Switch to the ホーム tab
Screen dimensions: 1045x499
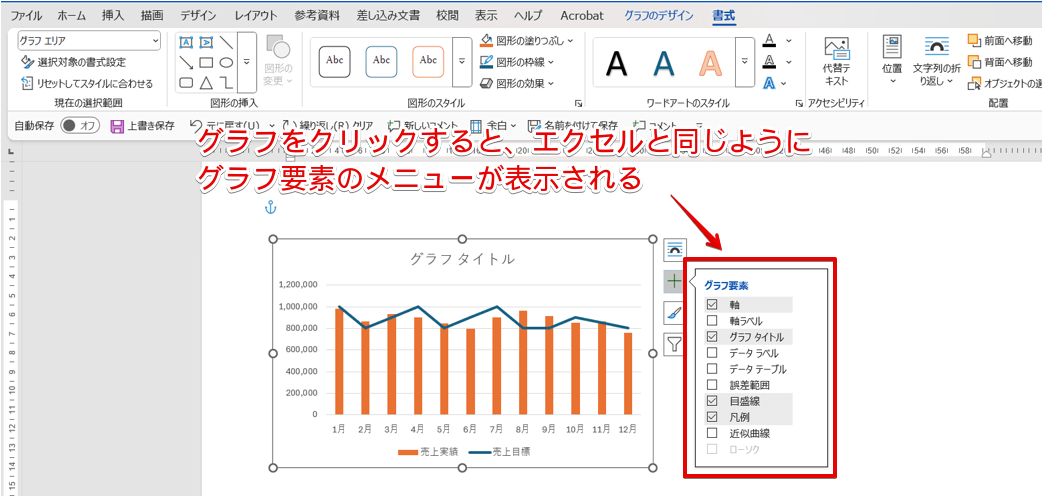point(71,15)
